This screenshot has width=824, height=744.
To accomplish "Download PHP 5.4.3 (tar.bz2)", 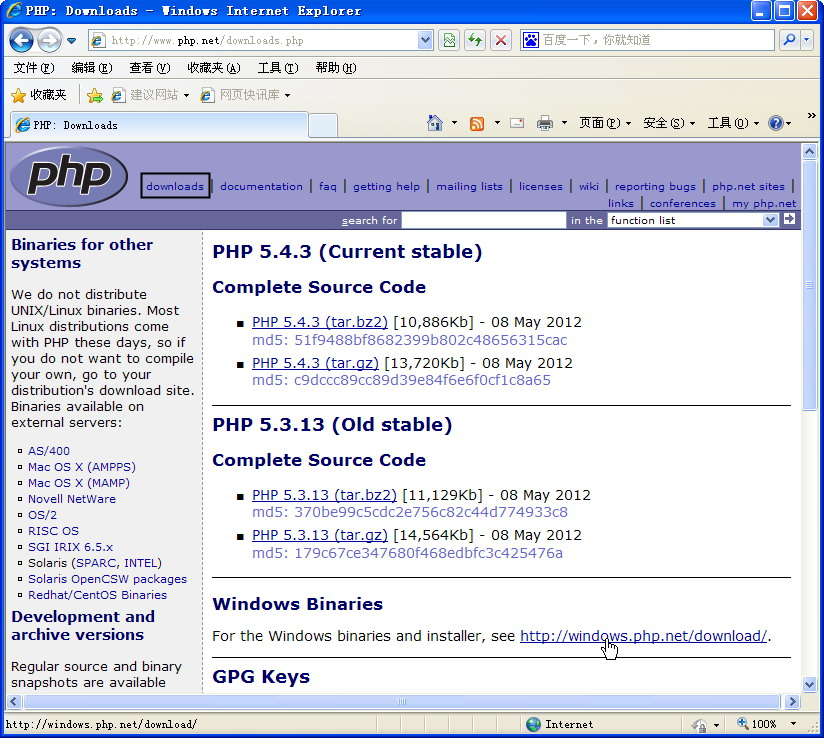I will (320, 322).
